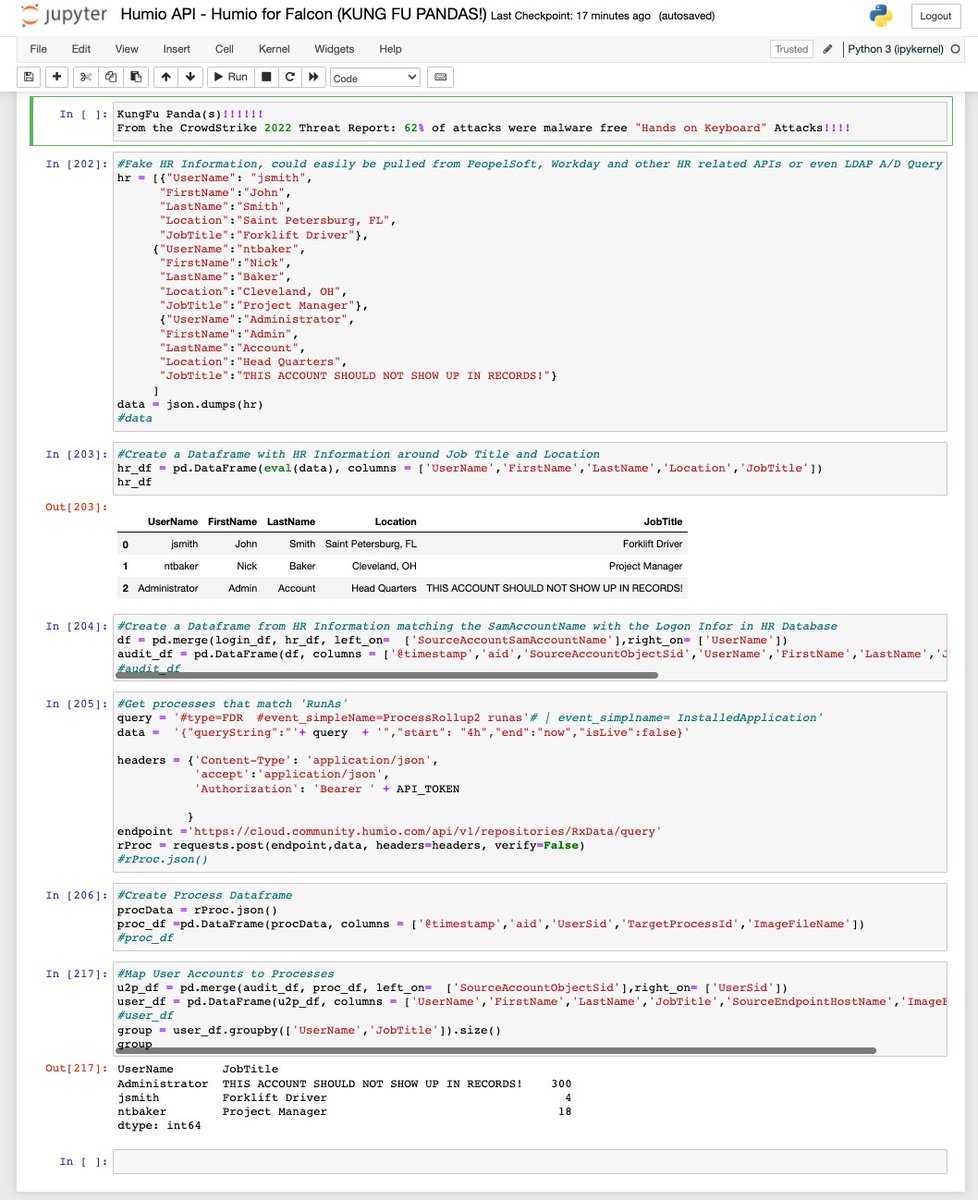The image size is (978, 1200).
Task: Click the jsmith cell in the table
Action: click(x=184, y=544)
